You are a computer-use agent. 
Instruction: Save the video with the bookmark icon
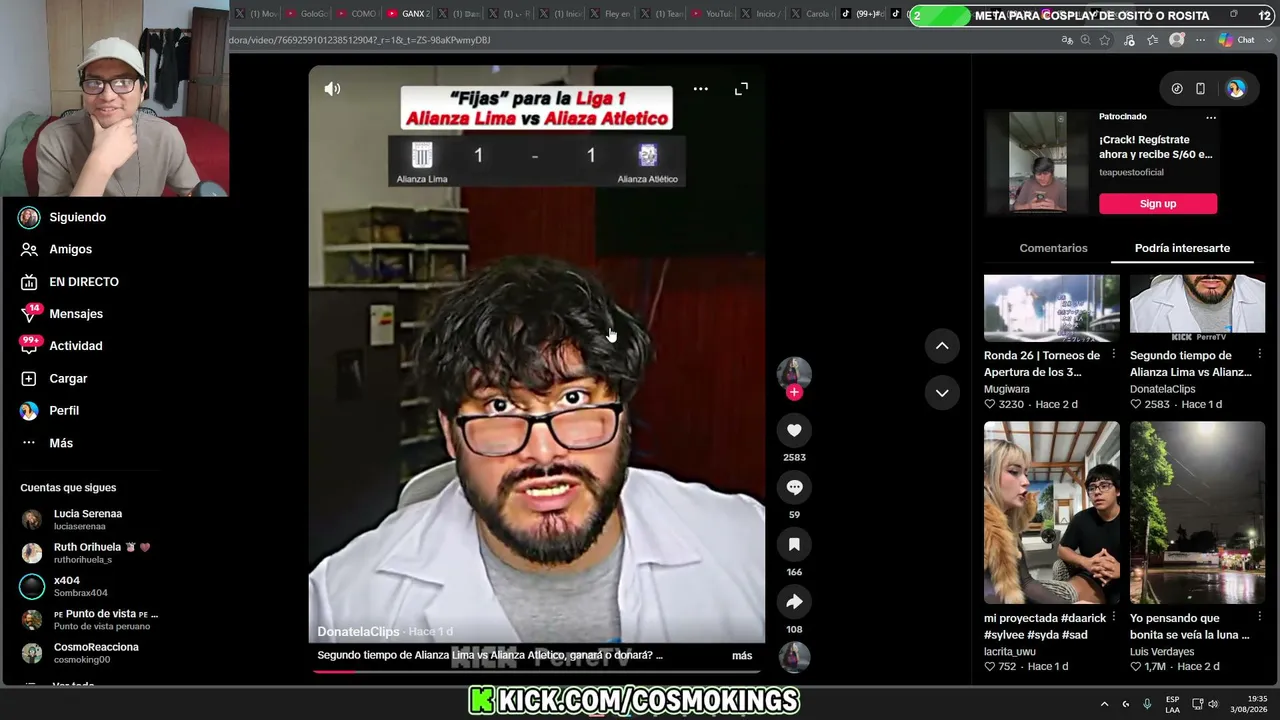tap(794, 544)
